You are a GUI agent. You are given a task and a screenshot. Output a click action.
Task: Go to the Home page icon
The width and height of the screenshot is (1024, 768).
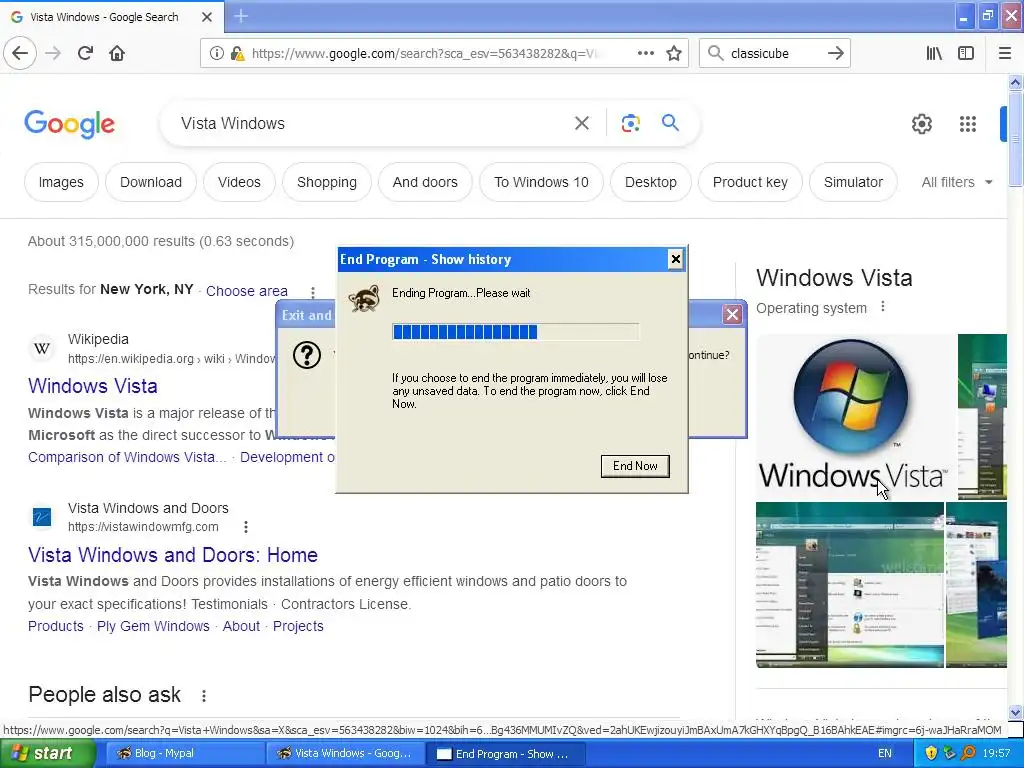tap(117, 53)
